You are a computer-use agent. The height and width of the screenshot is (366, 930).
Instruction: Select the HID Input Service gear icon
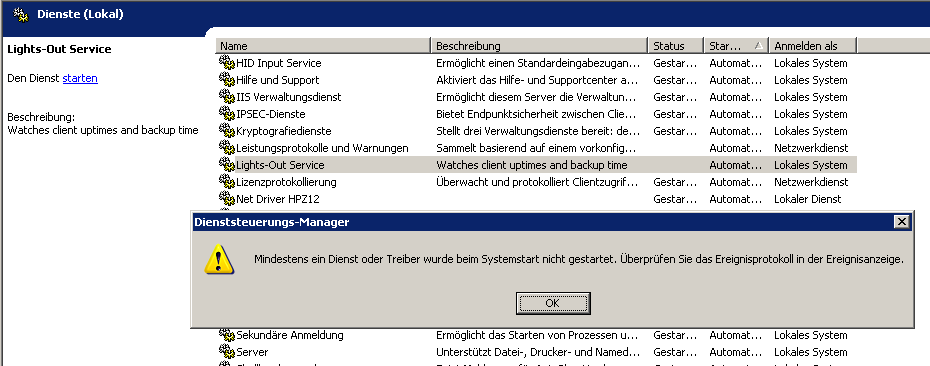(227, 62)
